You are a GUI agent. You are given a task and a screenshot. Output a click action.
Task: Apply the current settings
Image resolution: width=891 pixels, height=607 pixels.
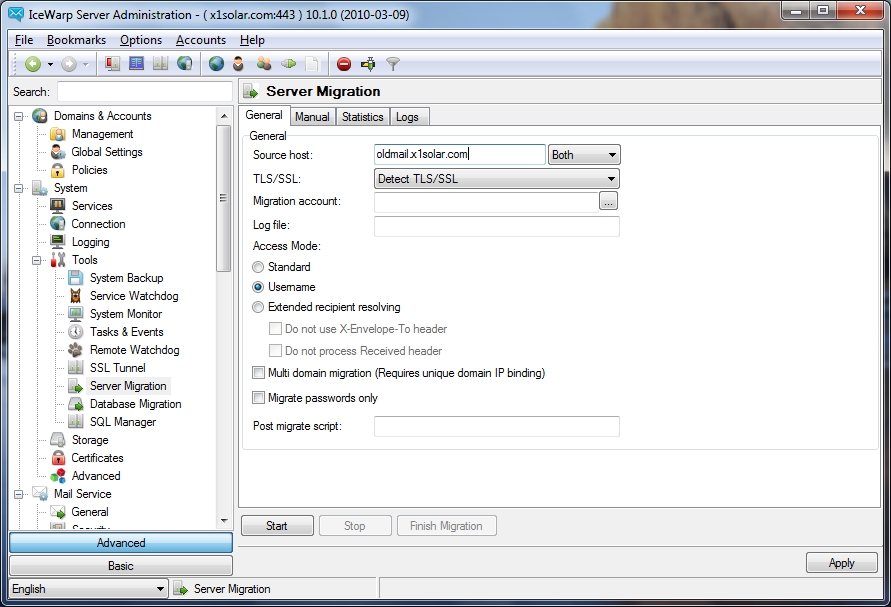[x=841, y=562]
